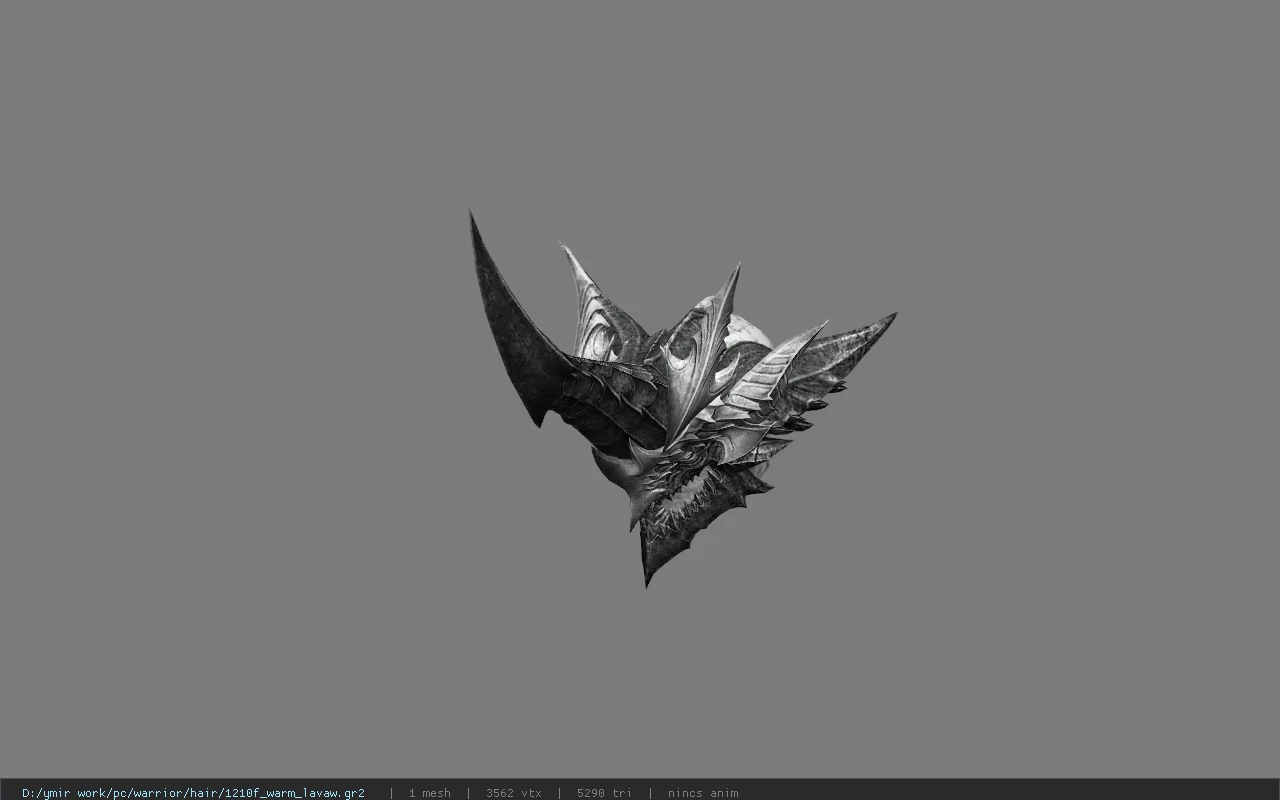This screenshot has height=800, width=1280.
Task: Click the "nincs anim" status entry
Action: tap(703, 793)
